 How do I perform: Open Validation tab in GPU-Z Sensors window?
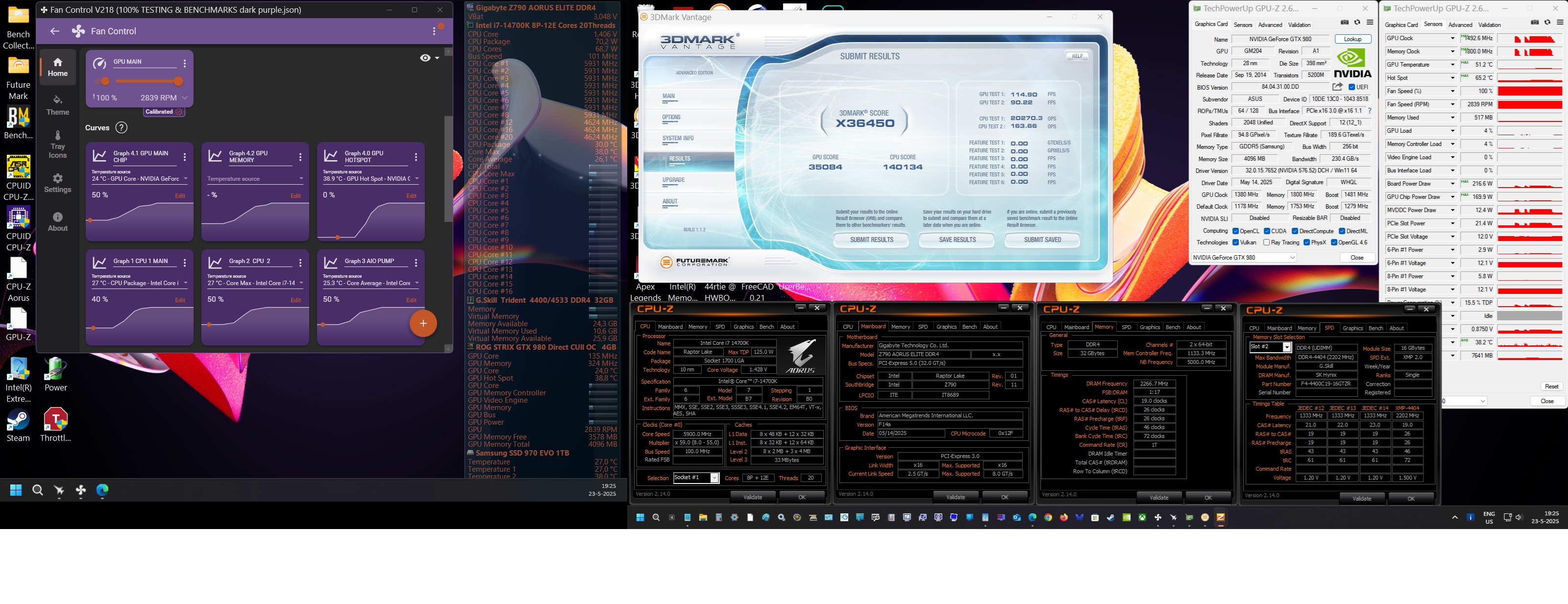tap(1490, 25)
